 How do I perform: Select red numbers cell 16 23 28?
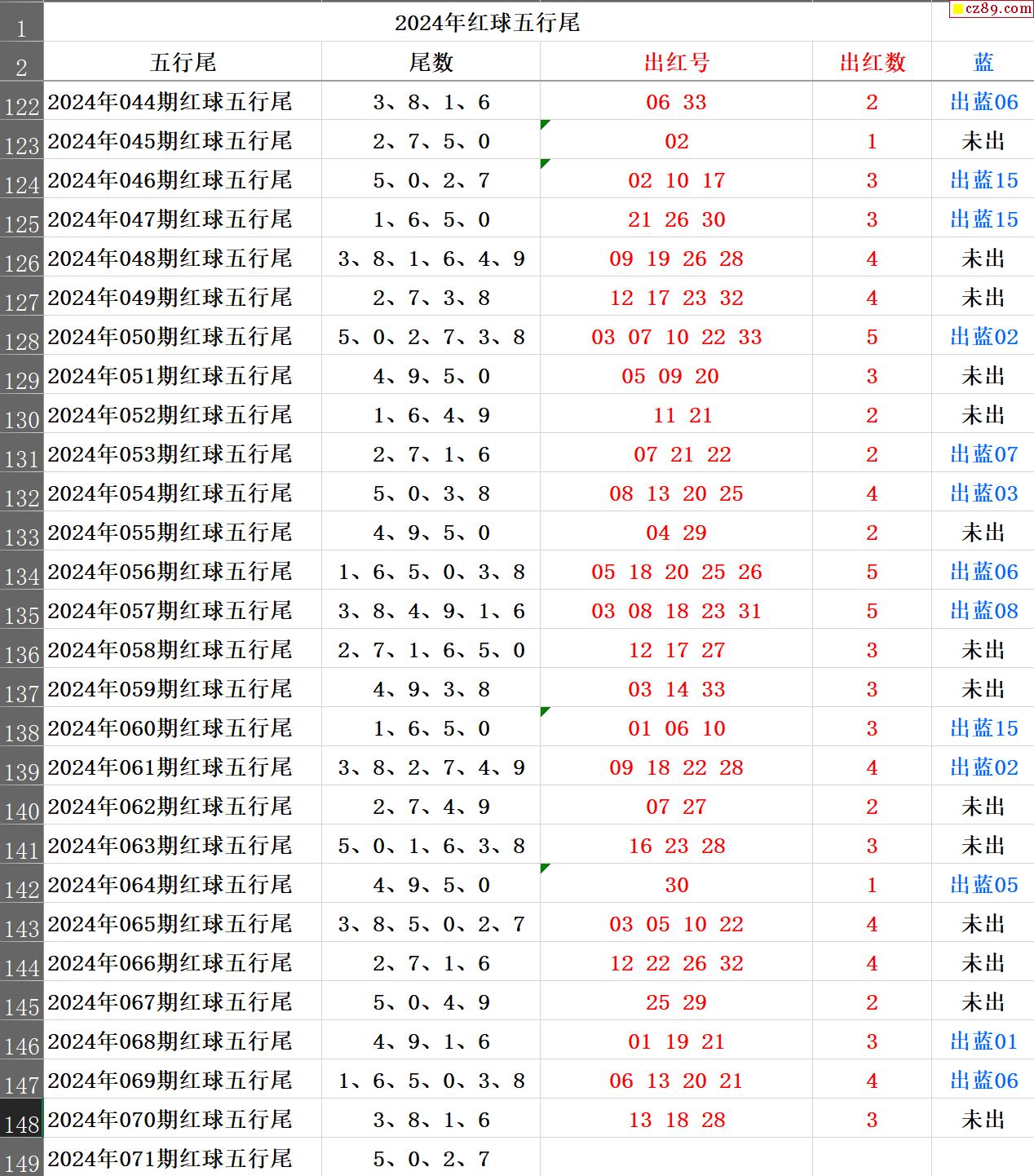tap(676, 845)
